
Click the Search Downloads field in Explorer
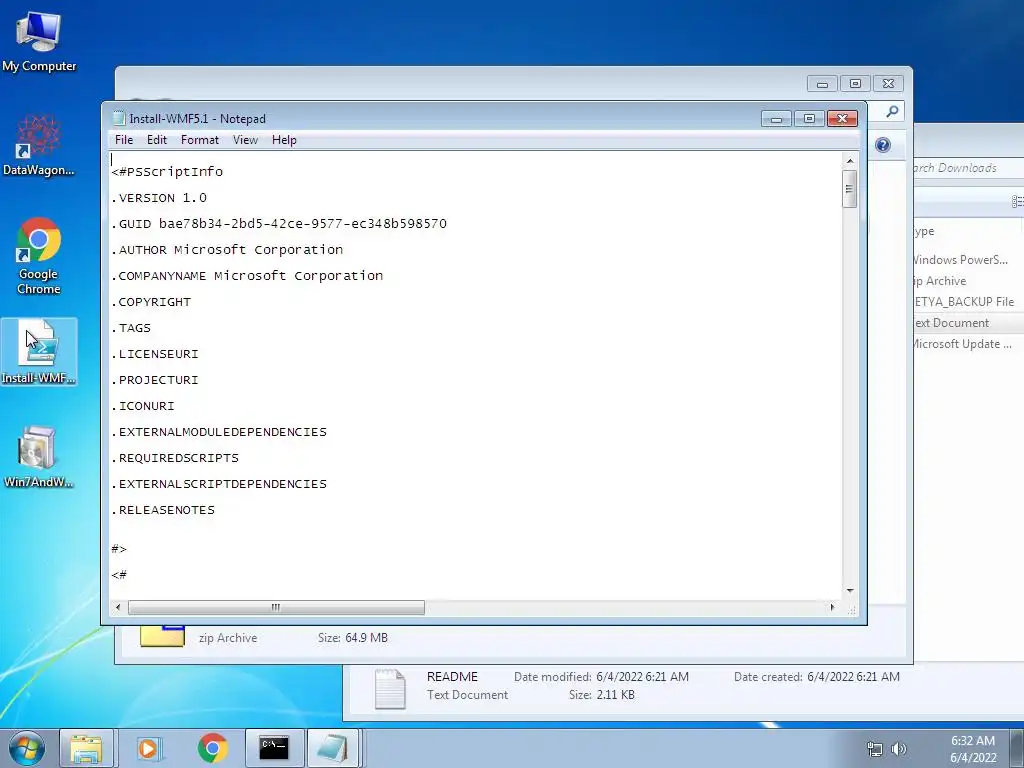pos(968,168)
